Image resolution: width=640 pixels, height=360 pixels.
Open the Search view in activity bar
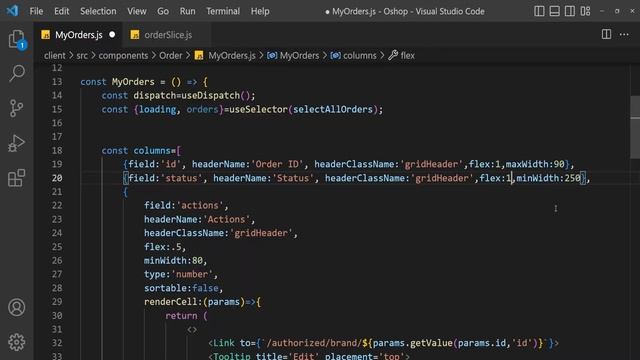click(17, 73)
